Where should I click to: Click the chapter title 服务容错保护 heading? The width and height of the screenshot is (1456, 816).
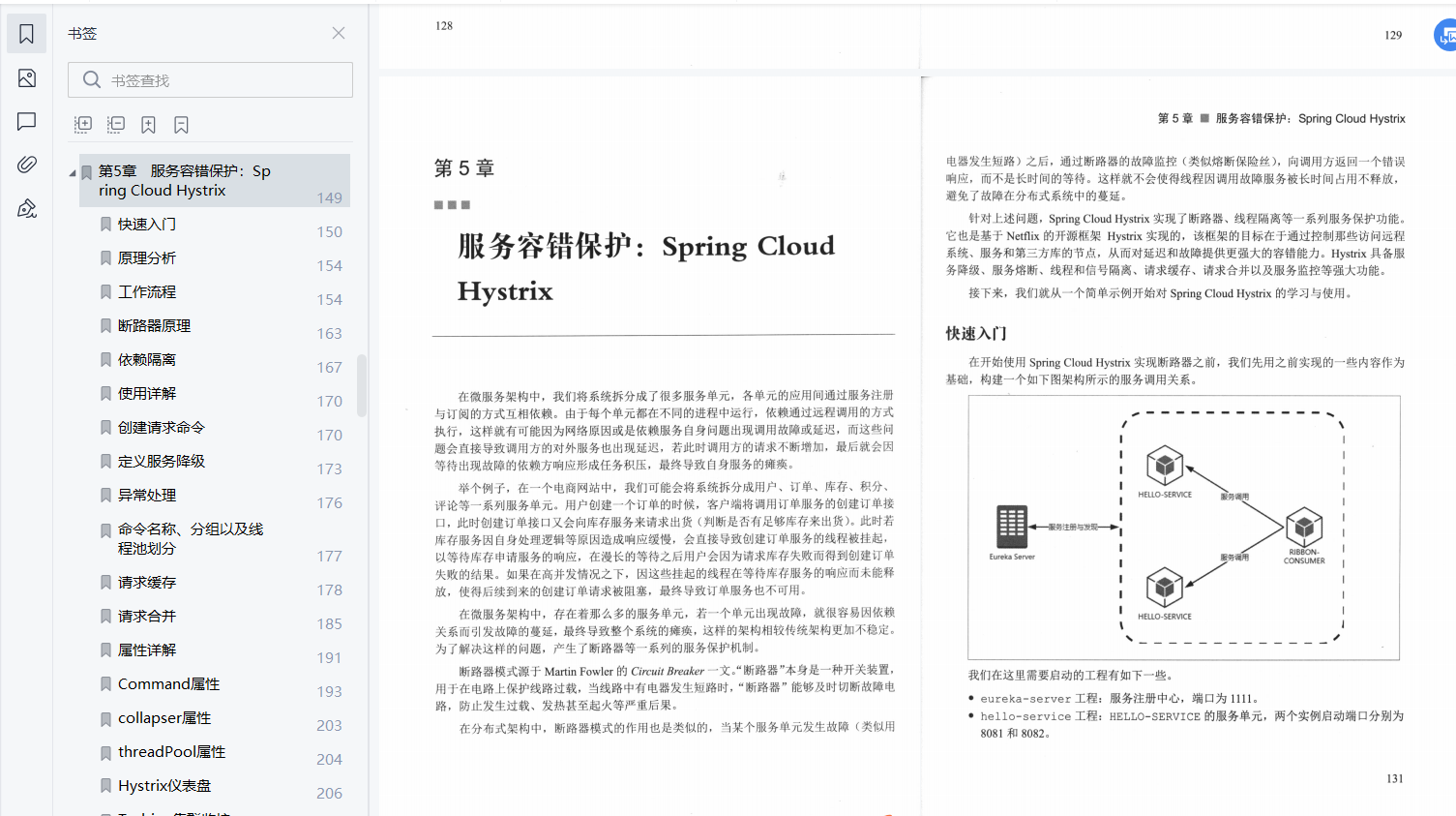coord(645,268)
